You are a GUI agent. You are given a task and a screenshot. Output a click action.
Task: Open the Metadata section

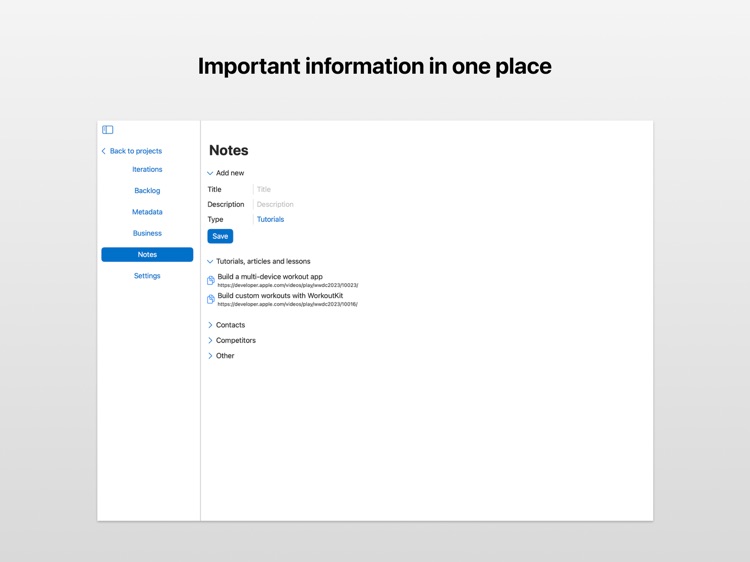click(x=147, y=212)
